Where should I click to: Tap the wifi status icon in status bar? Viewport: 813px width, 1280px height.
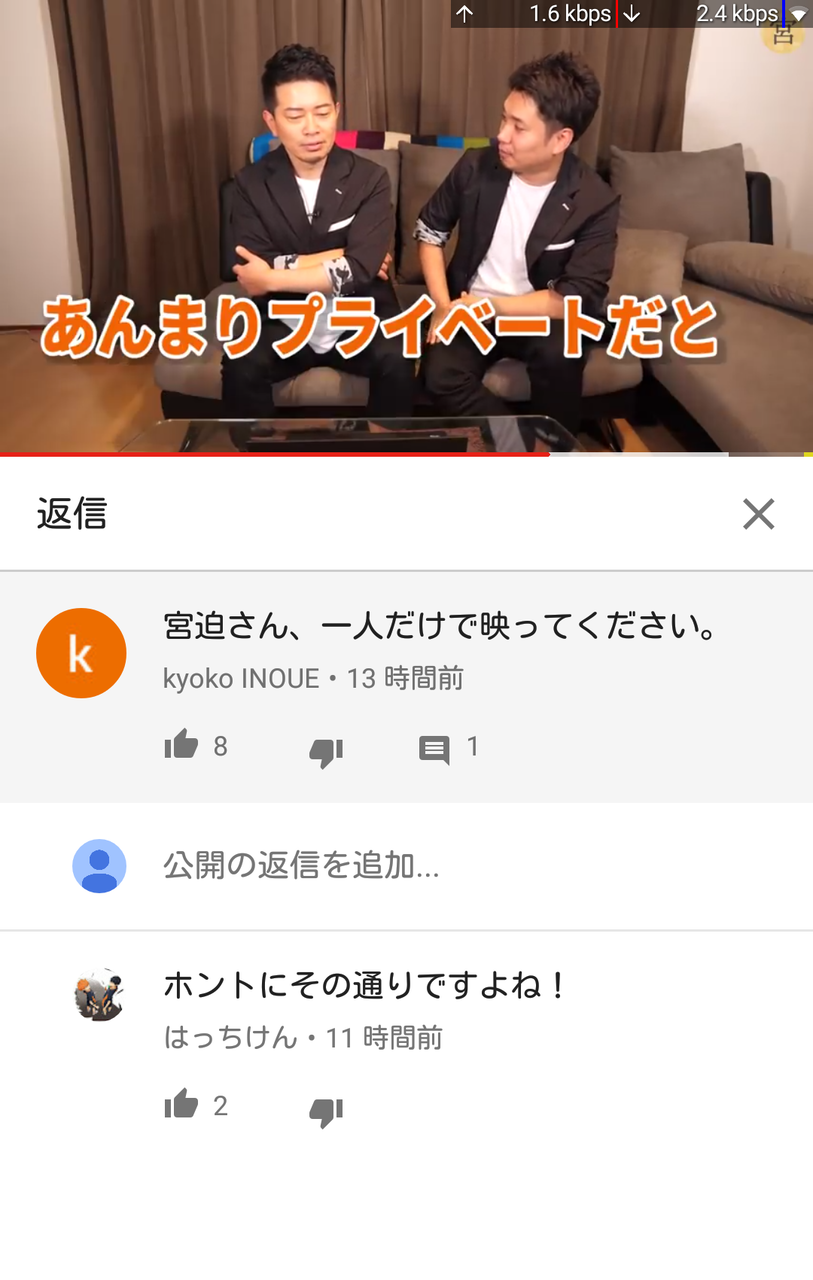799,14
